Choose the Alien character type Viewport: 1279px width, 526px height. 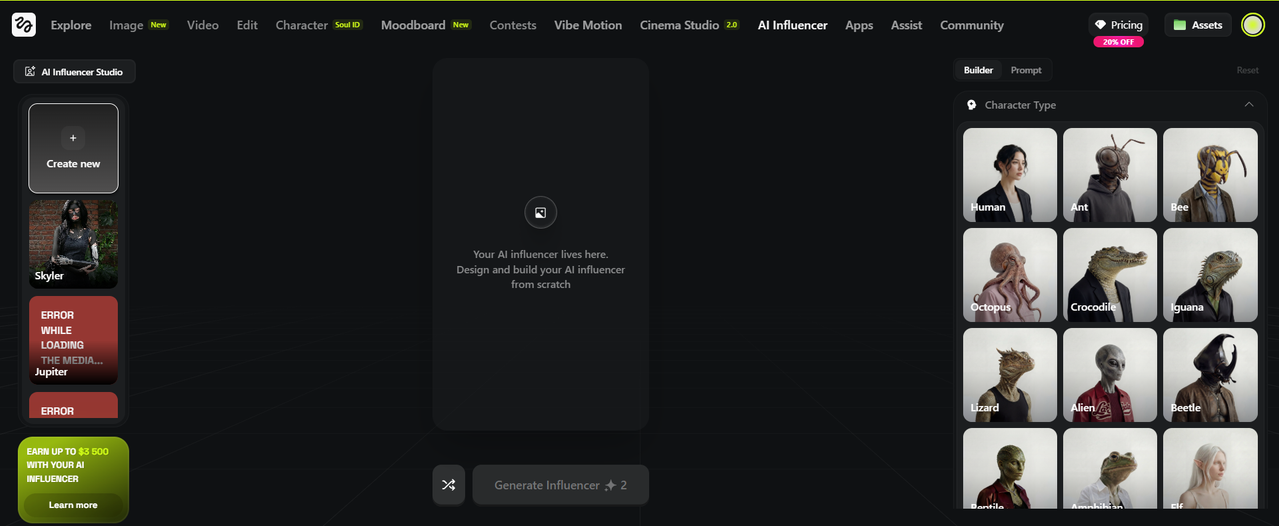tap(1110, 375)
